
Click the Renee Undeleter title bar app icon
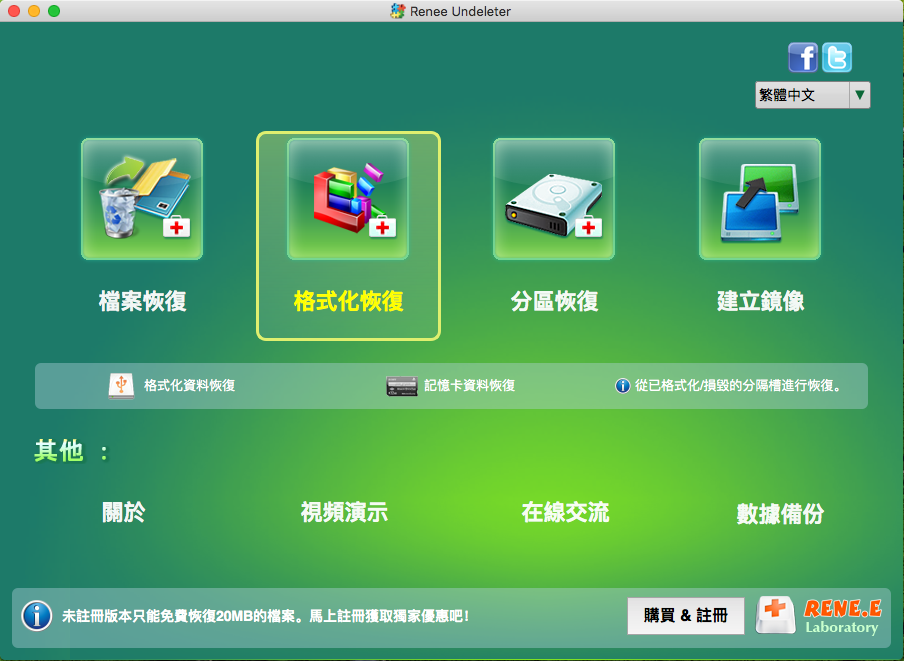(x=397, y=11)
